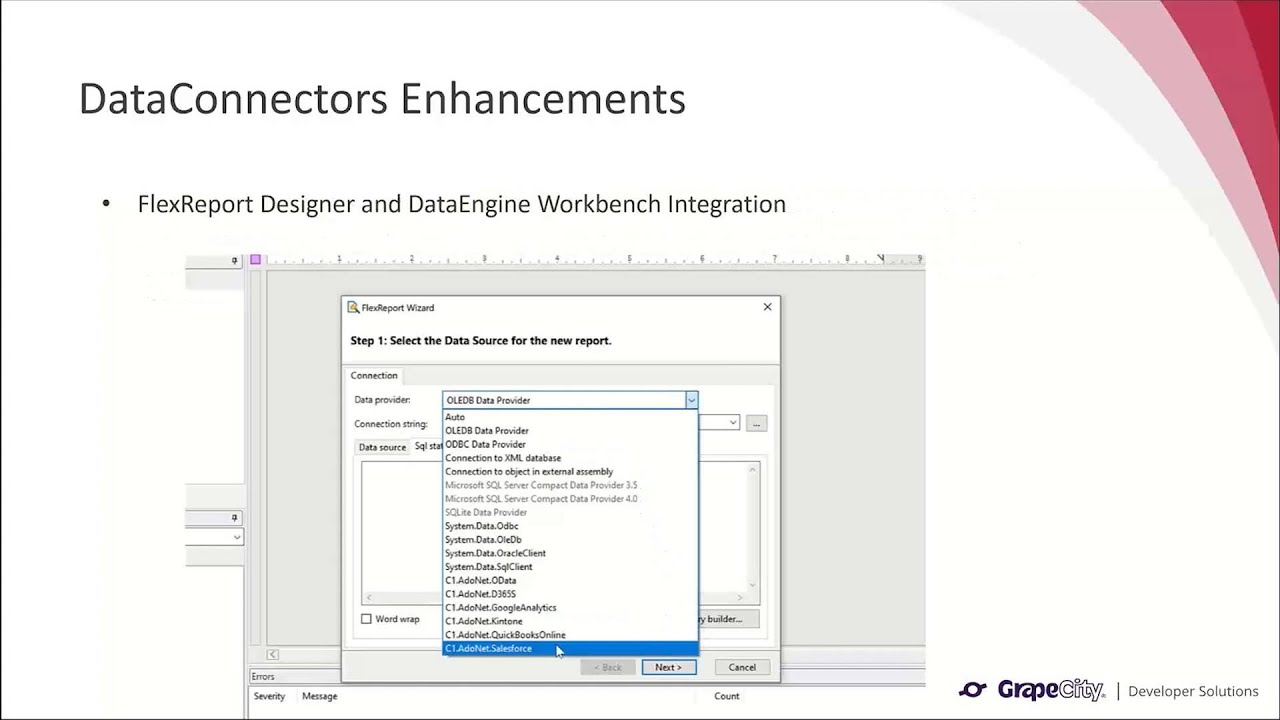The height and width of the screenshot is (720, 1280).
Task: Select C1.AdoNet.OData provider
Action: (570, 580)
